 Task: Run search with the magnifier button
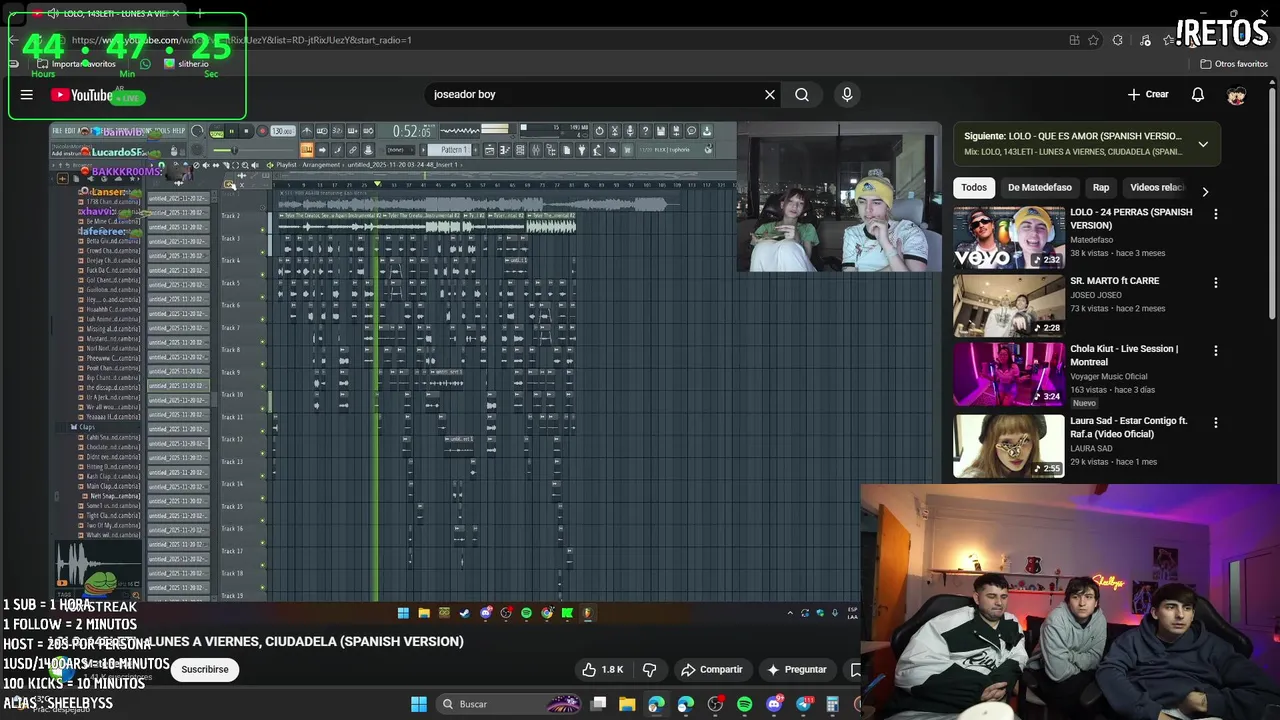[x=802, y=94]
